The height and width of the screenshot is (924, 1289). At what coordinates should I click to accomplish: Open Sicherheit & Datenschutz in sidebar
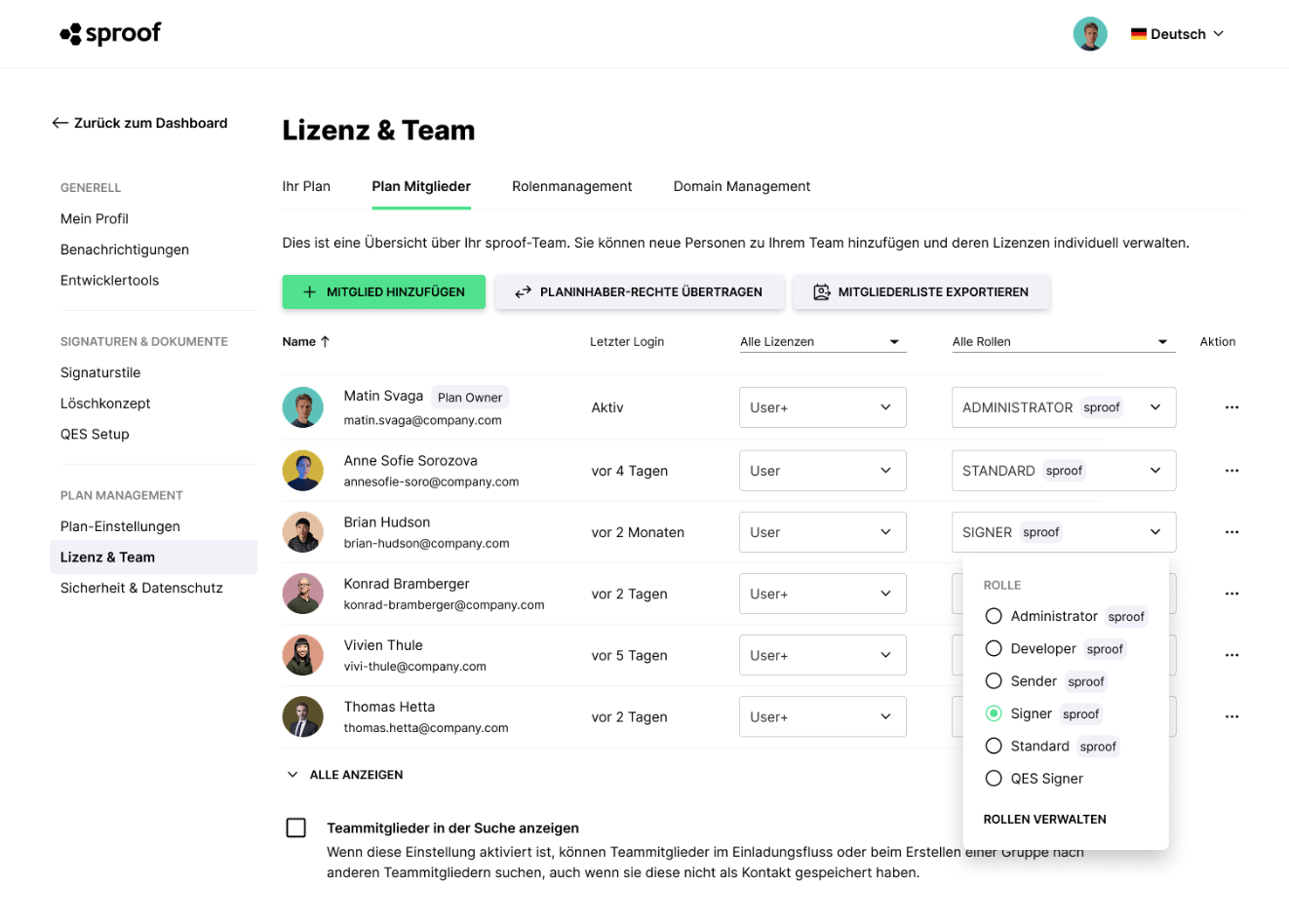(141, 588)
